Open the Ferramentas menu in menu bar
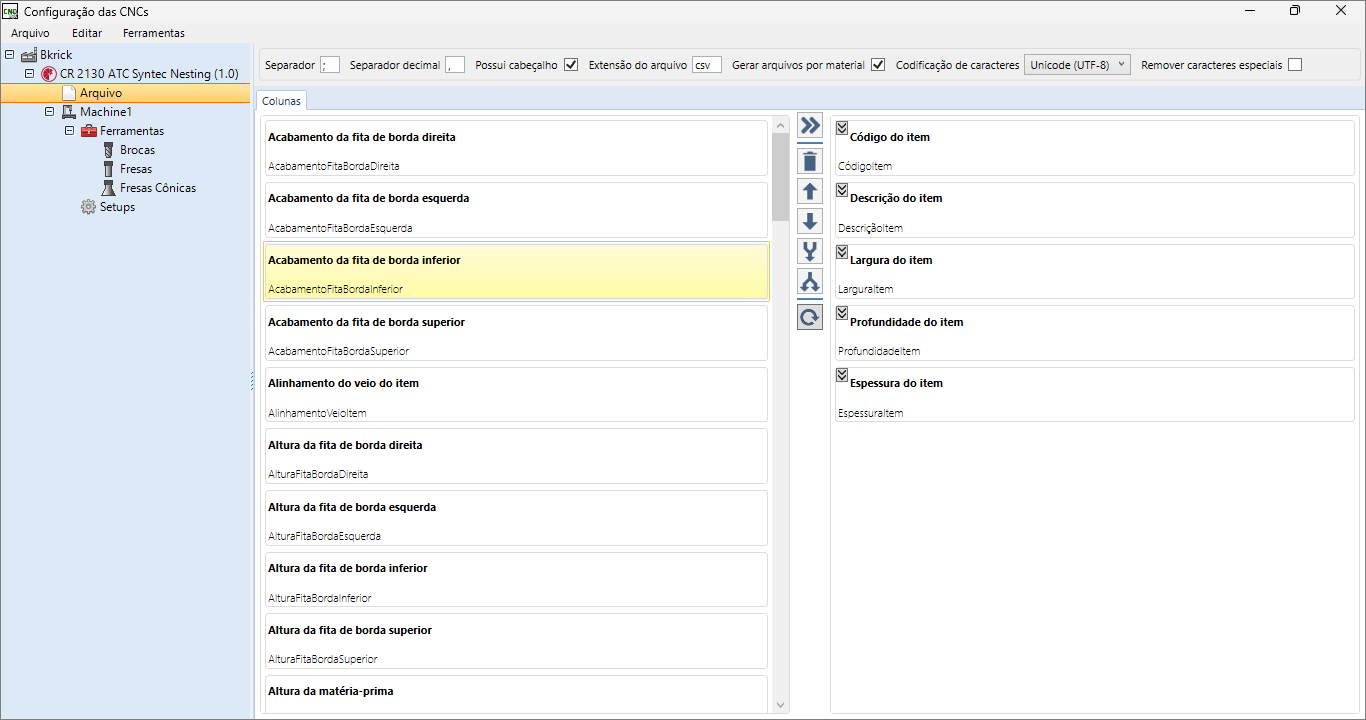Screen dimensions: 1366x720 click(x=154, y=33)
